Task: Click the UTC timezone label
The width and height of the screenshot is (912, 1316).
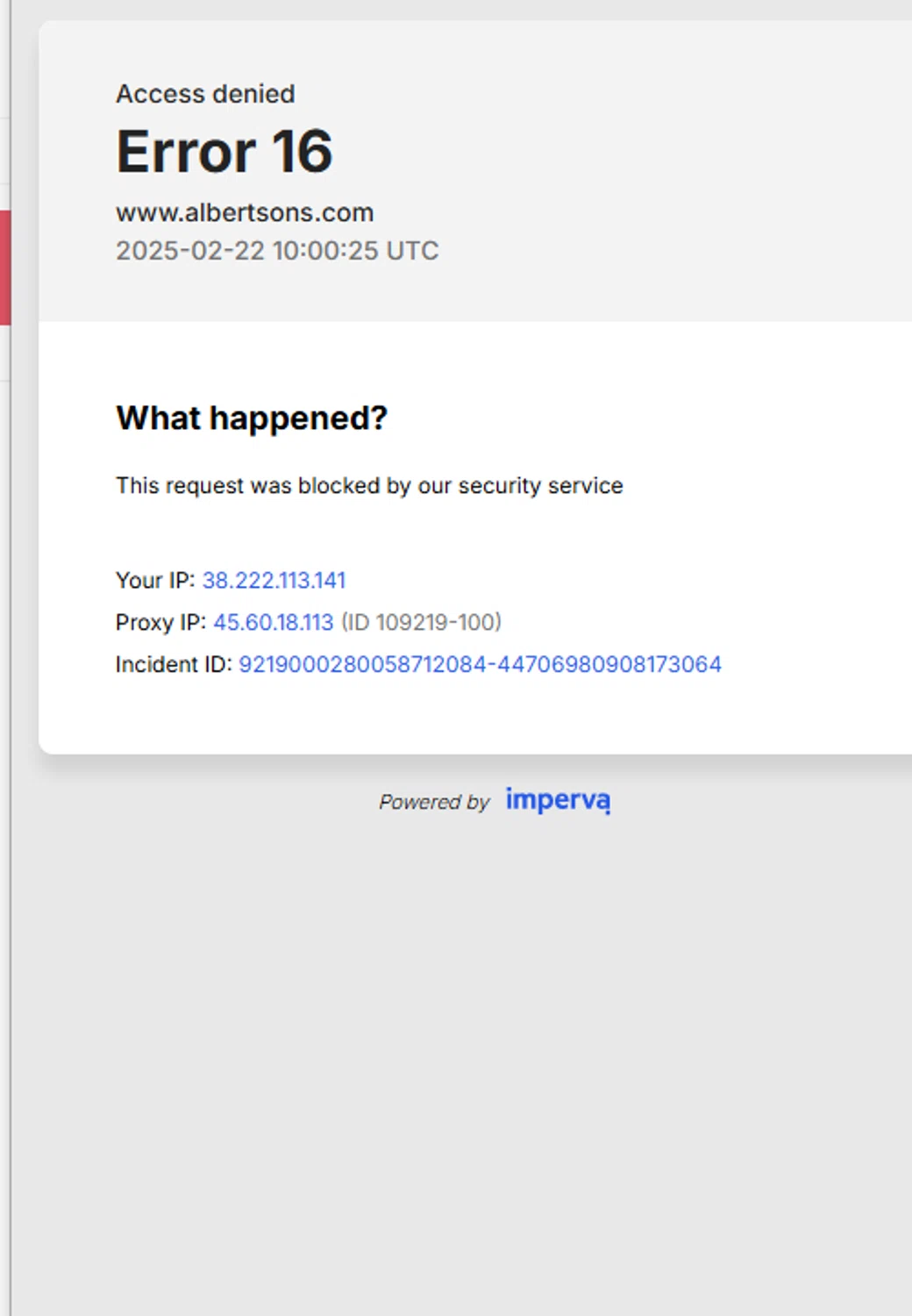Action: point(412,251)
